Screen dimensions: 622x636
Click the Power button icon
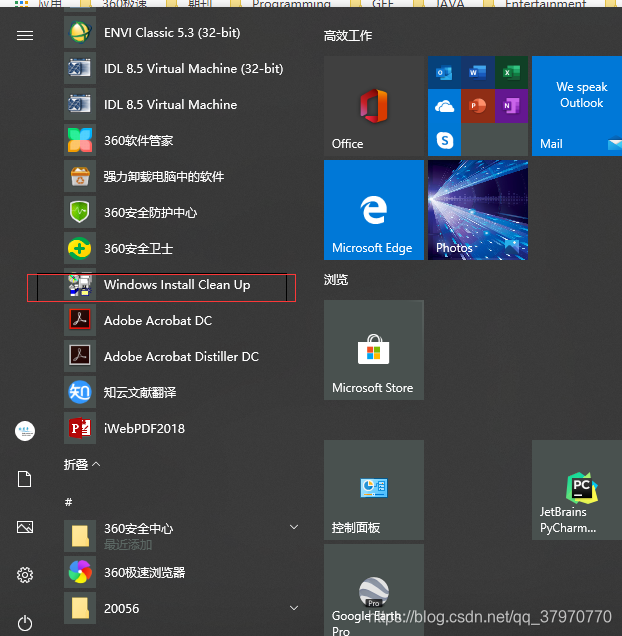click(x=25, y=623)
